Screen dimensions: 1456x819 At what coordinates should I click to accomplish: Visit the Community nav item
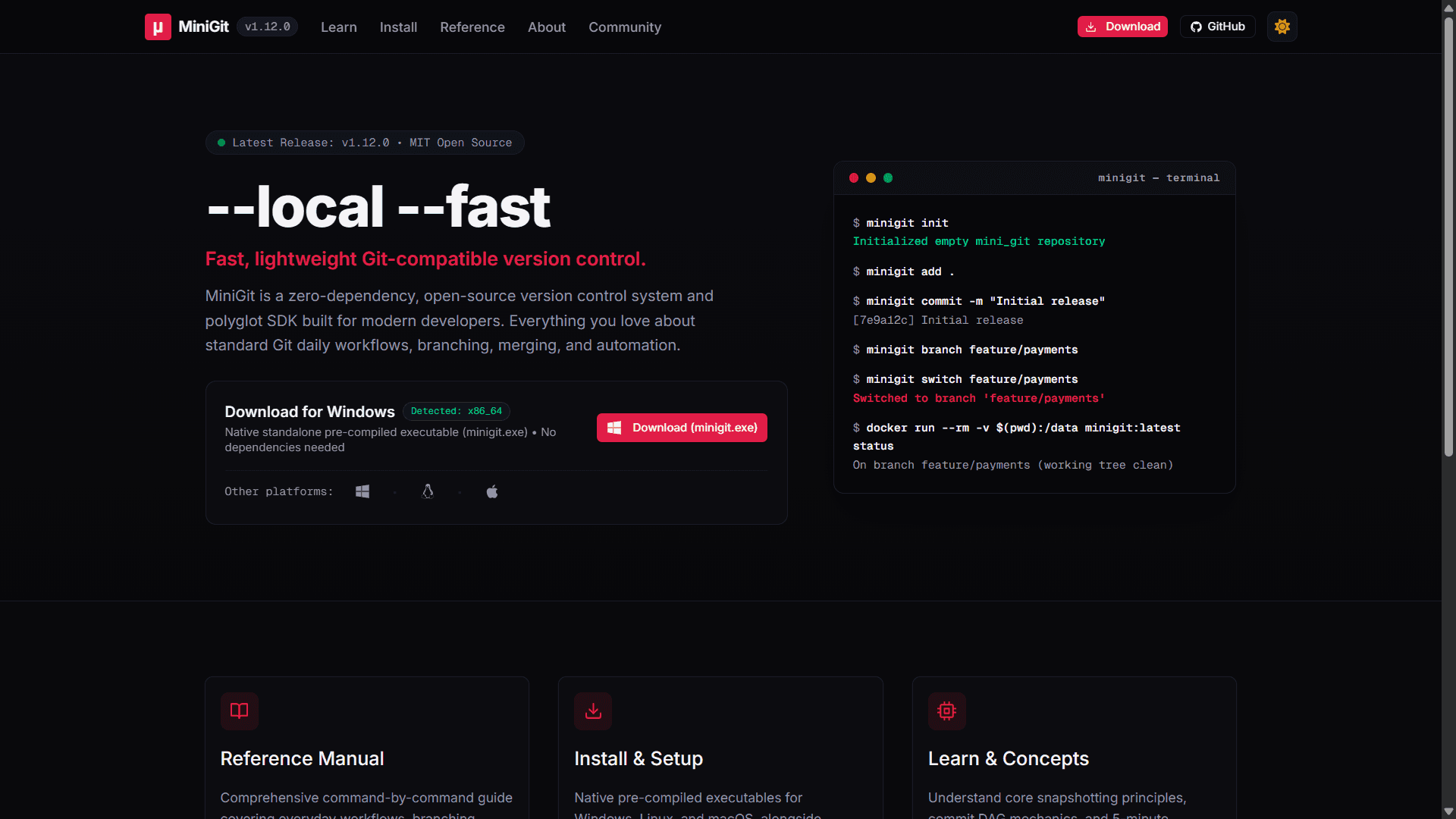pyautogui.click(x=625, y=27)
